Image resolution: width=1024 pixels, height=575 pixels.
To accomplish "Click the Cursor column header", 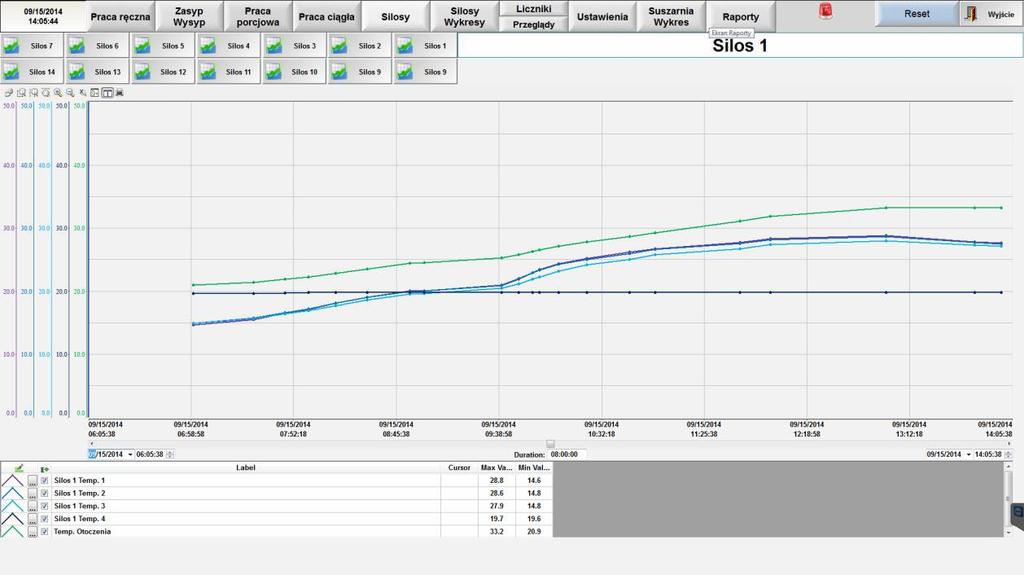I will (x=459, y=468).
